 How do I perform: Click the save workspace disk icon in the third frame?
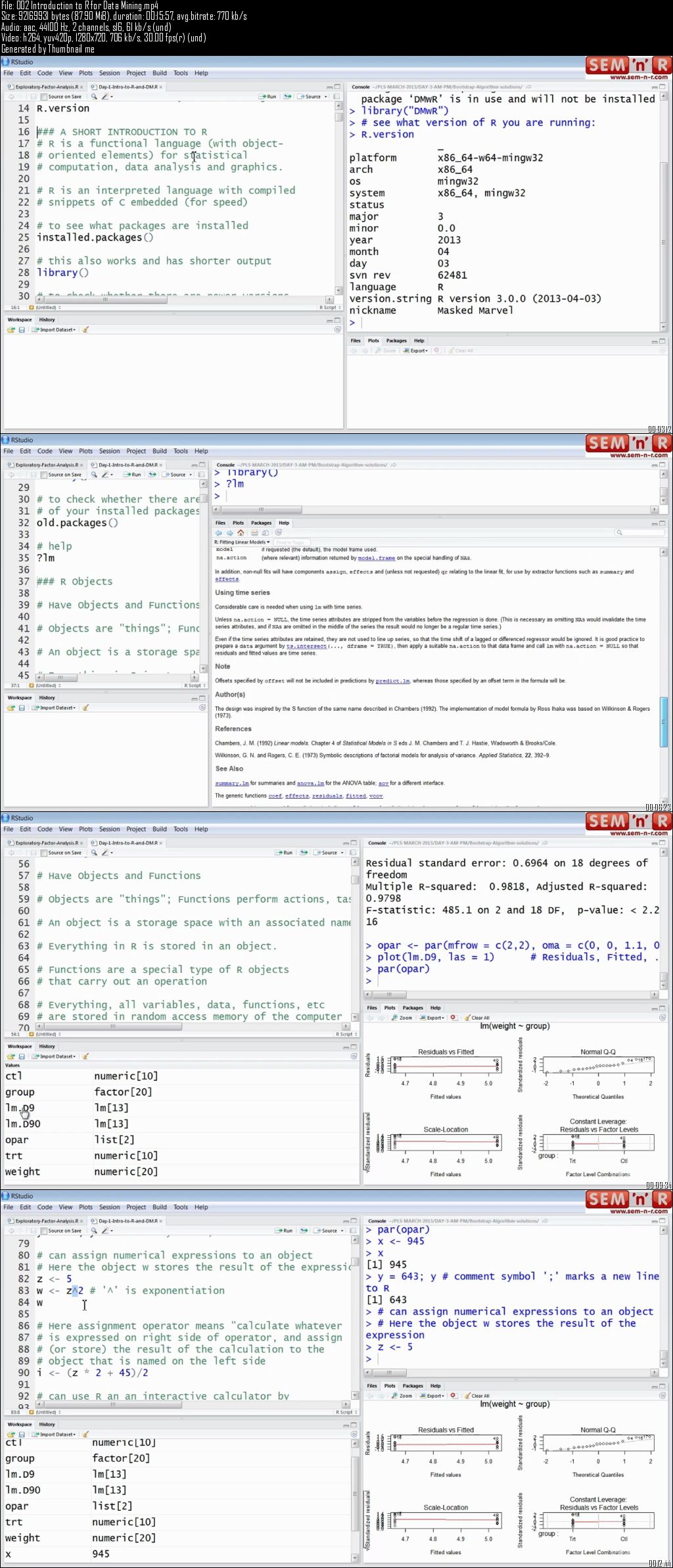[22, 1057]
